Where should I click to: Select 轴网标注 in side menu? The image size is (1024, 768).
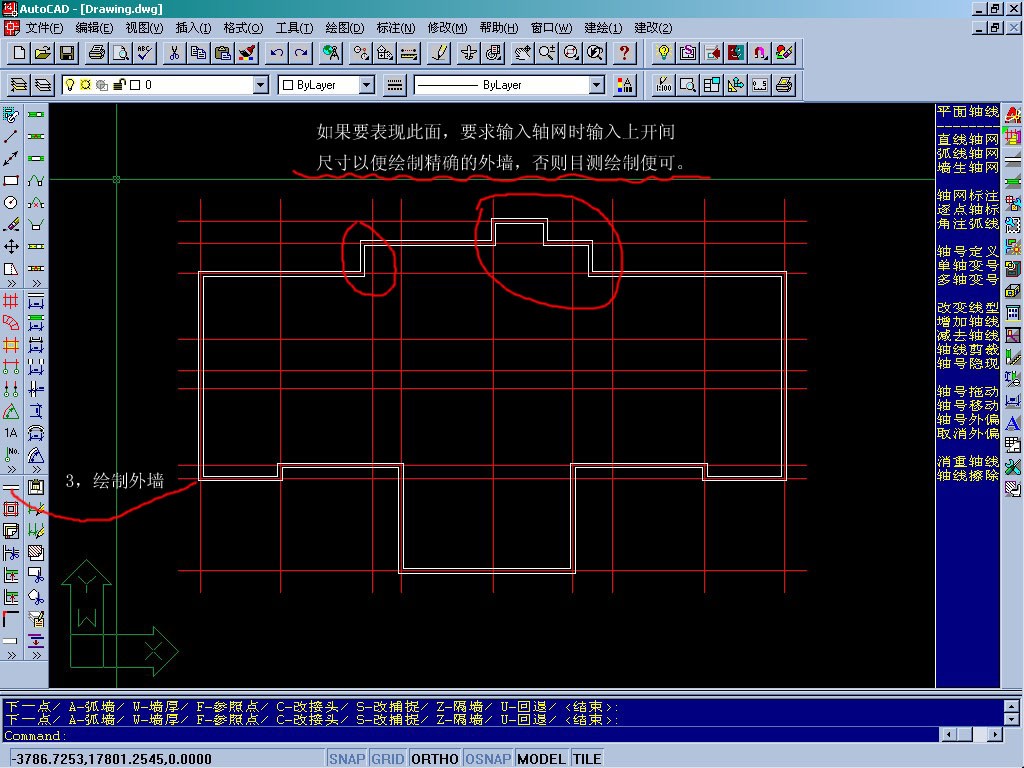coord(968,195)
